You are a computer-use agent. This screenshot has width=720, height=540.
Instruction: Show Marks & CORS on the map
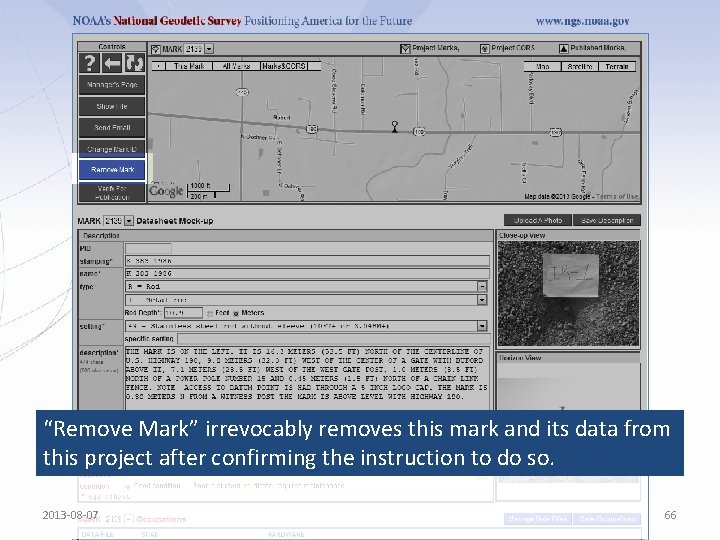pos(284,66)
